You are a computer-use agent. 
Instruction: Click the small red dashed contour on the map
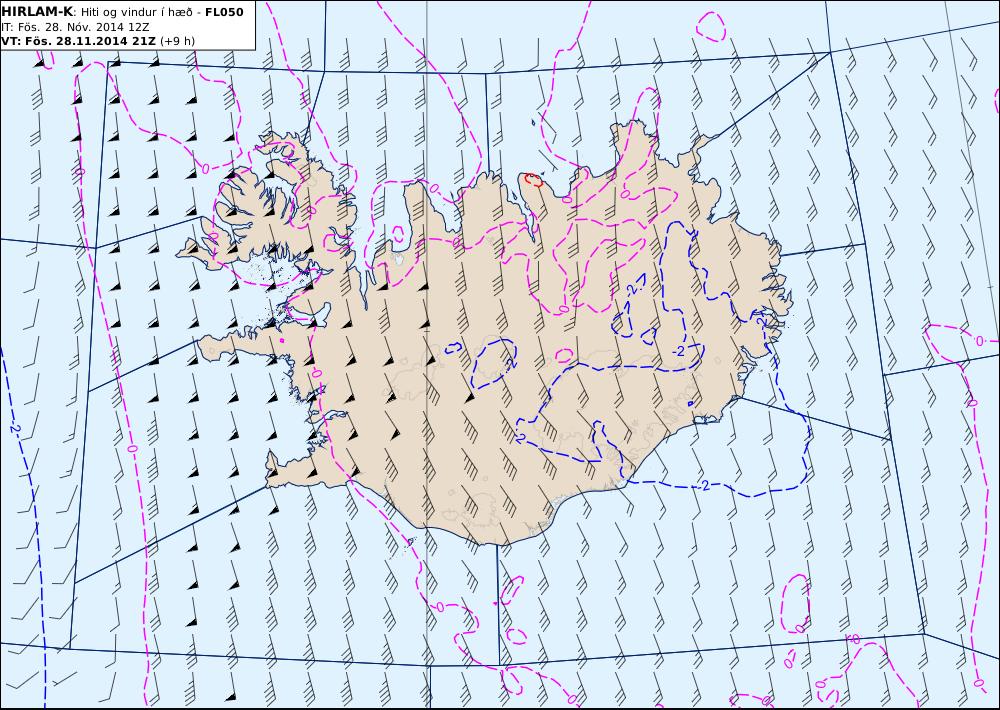(533, 180)
